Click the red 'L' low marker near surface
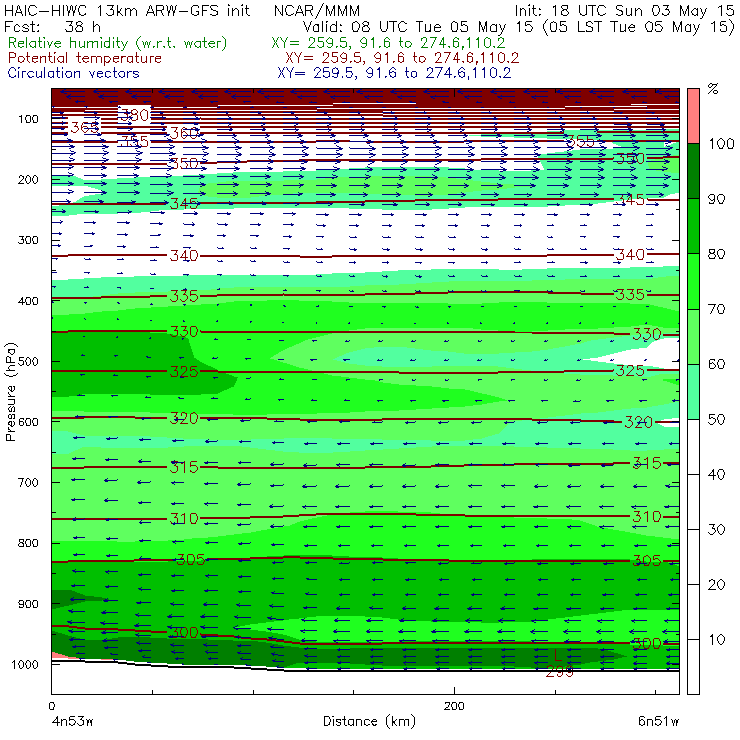Viewport: 740px width, 740px height. tap(557, 655)
